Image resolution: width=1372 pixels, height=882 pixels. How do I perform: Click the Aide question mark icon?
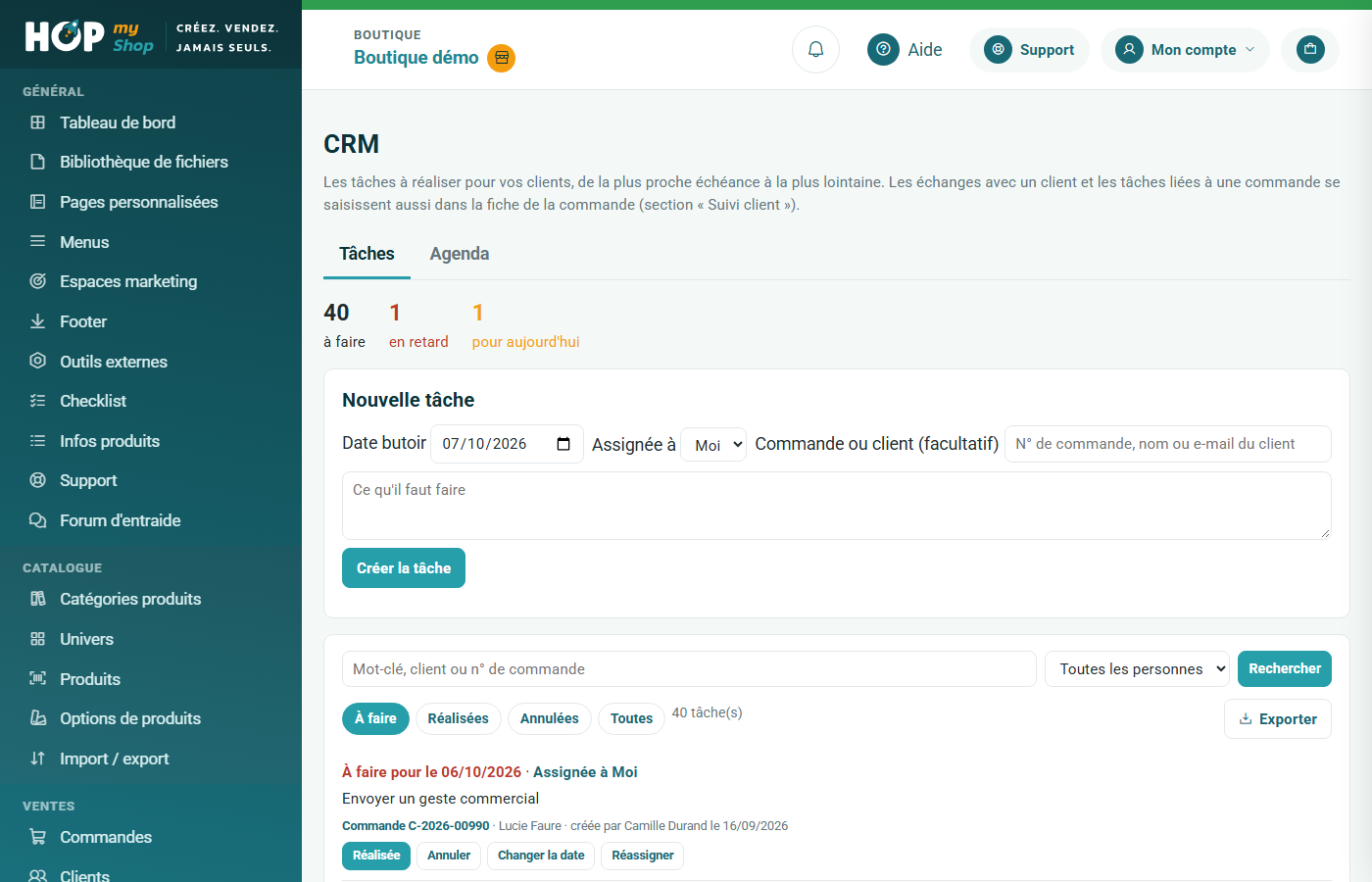(883, 49)
